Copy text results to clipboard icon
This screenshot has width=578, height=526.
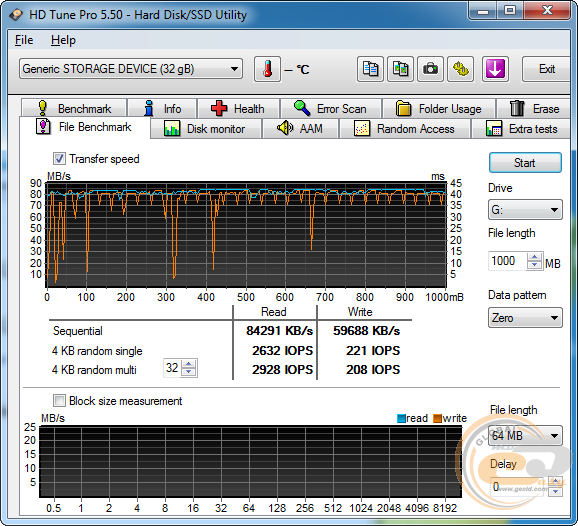point(370,69)
